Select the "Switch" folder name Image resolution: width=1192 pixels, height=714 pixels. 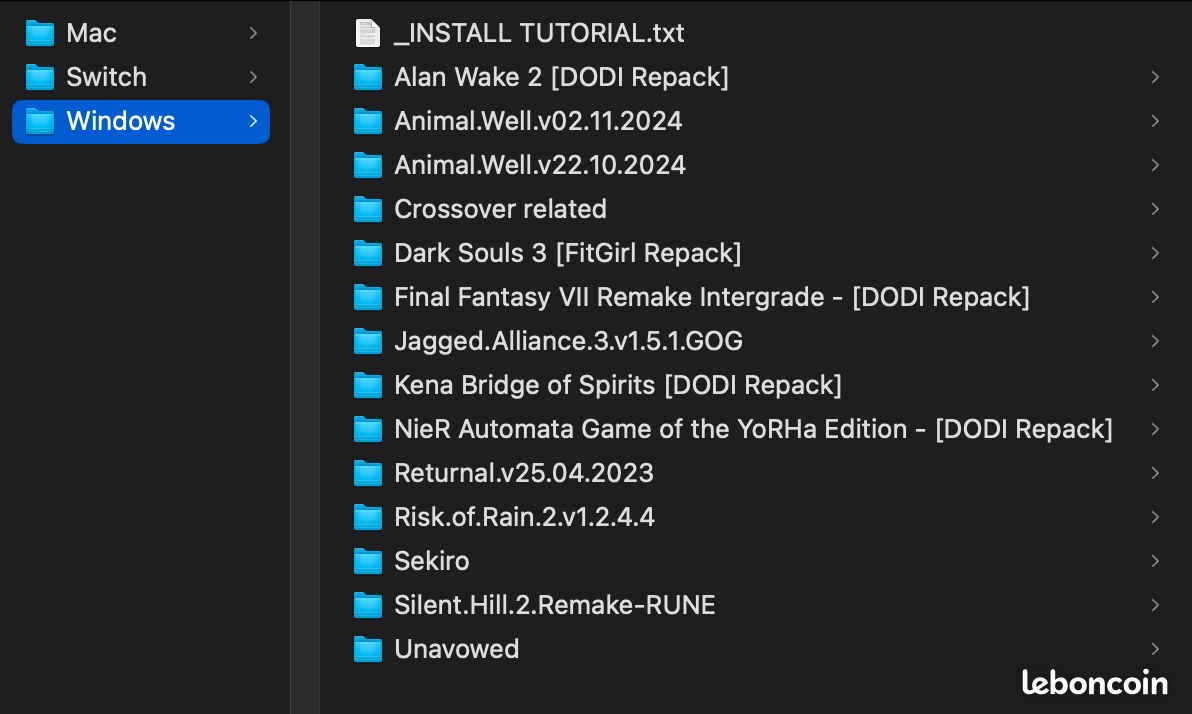click(x=106, y=78)
